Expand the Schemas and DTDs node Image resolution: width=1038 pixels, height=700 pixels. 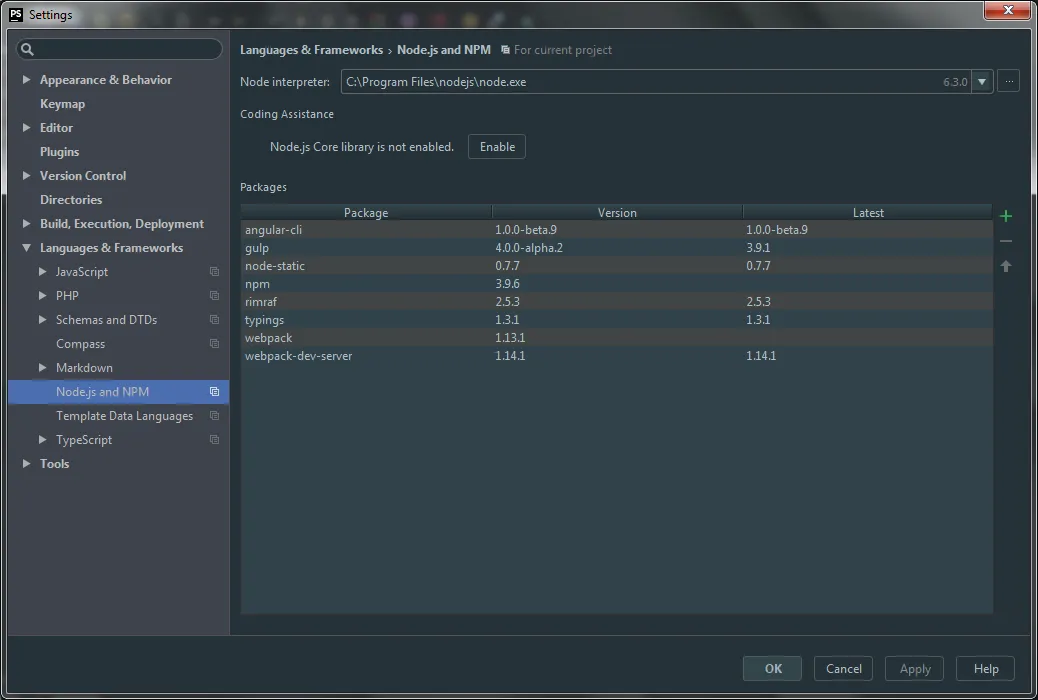pyautogui.click(x=42, y=319)
